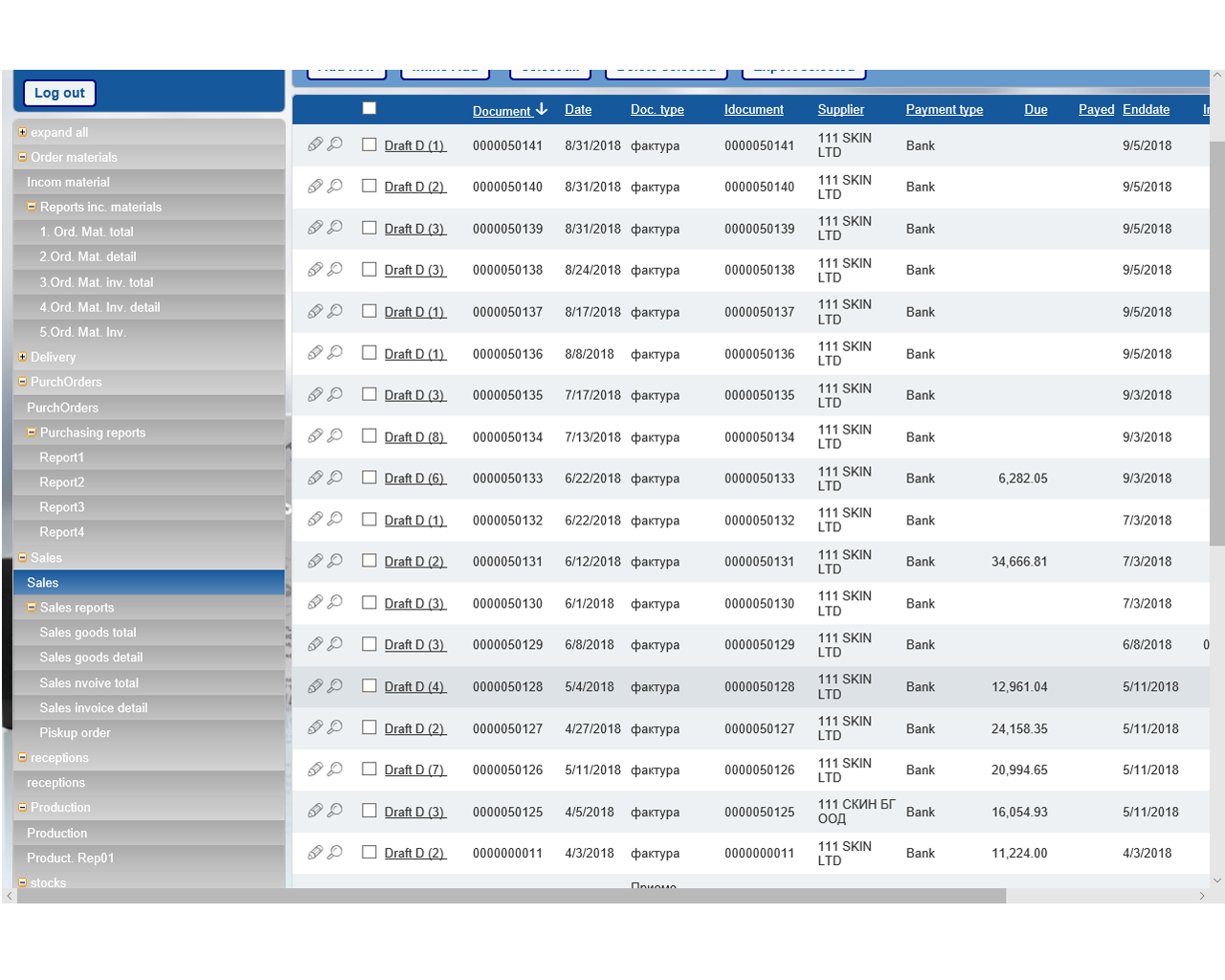Screen dimensions: 1225x980
Task: Open Sales goods total report
Action: click(88, 633)
